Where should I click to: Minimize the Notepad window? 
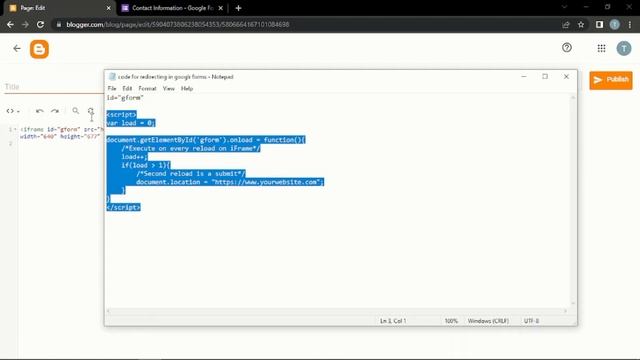(x=524, y=76)
